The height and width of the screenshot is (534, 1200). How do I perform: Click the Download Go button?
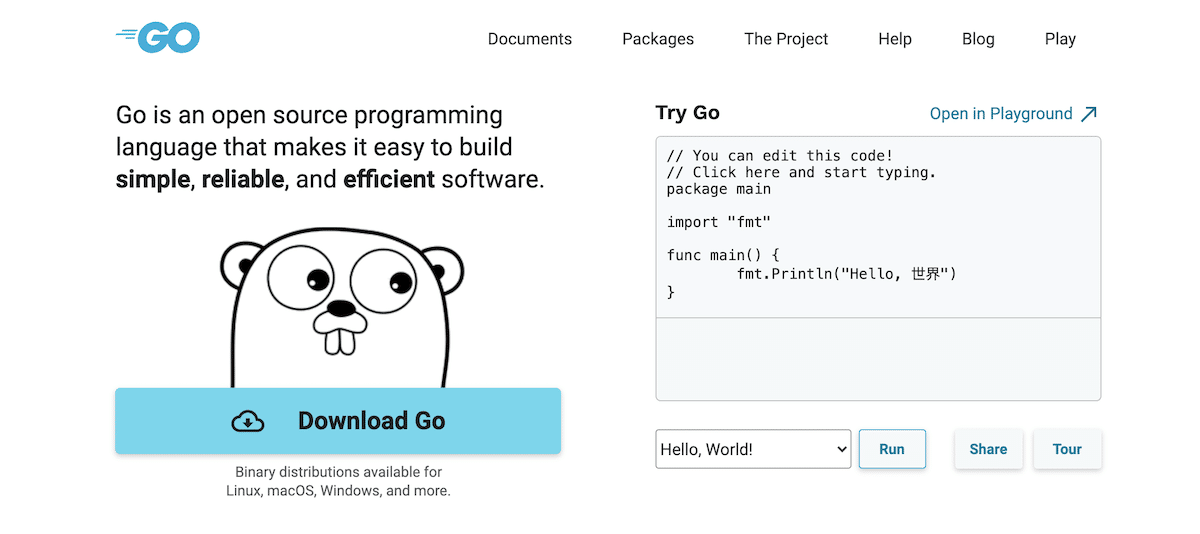[338, 421]
